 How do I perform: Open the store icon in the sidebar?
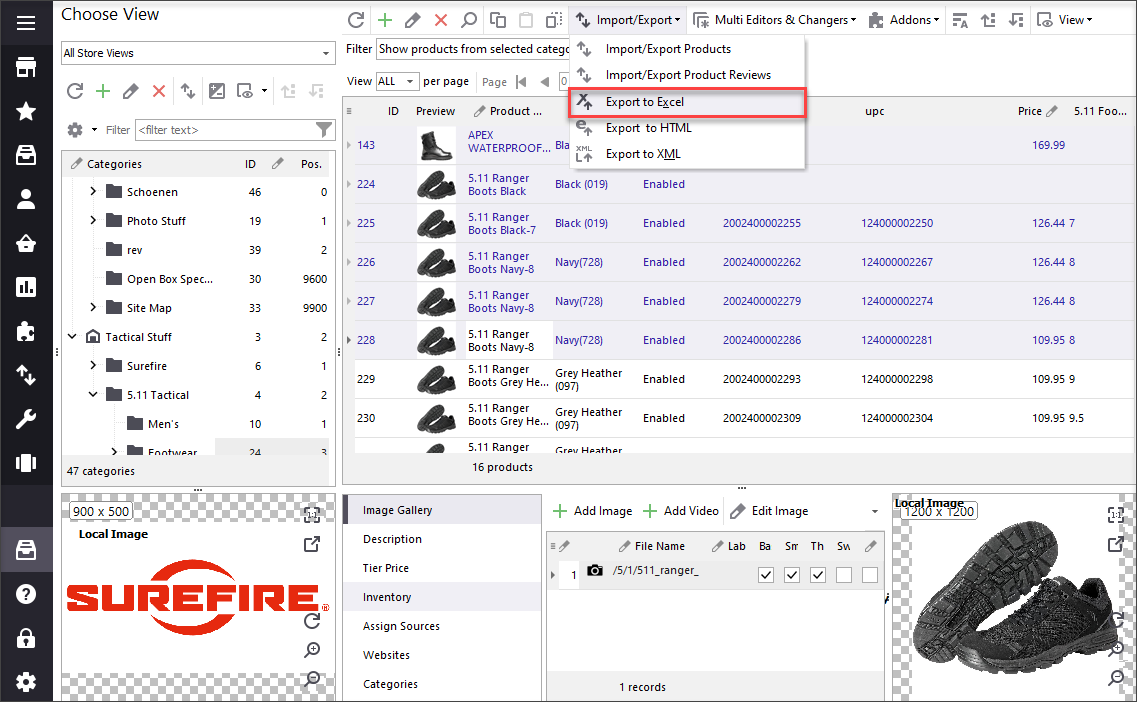coord(26,67)
